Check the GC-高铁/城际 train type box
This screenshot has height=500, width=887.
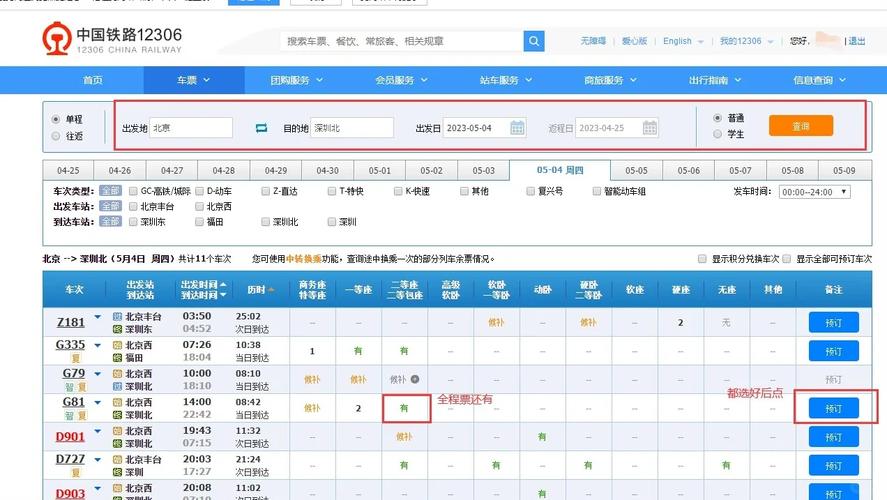click(x=134, y=191)
